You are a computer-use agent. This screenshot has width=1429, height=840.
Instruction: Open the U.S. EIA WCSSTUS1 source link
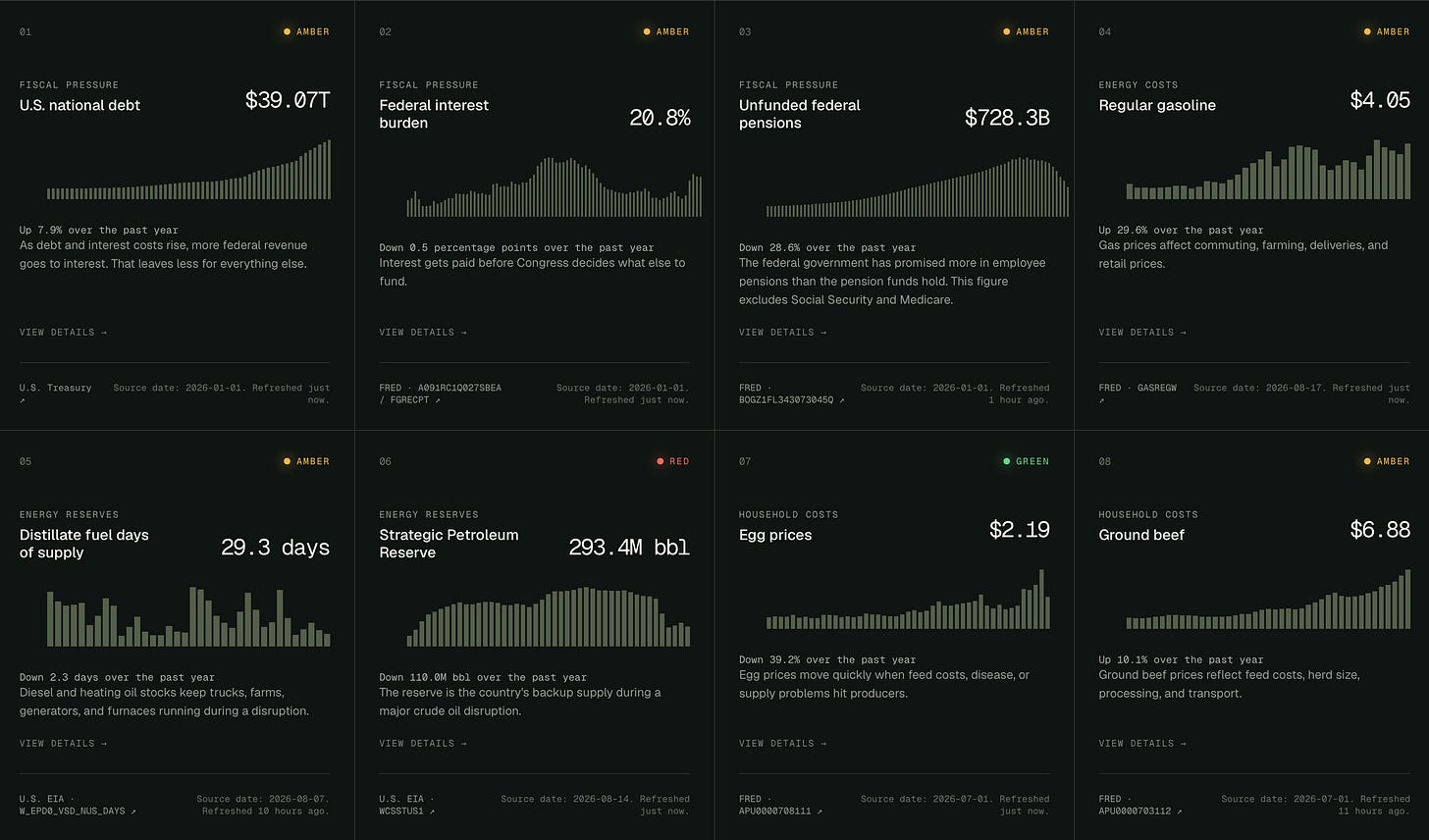click(407, 805)
